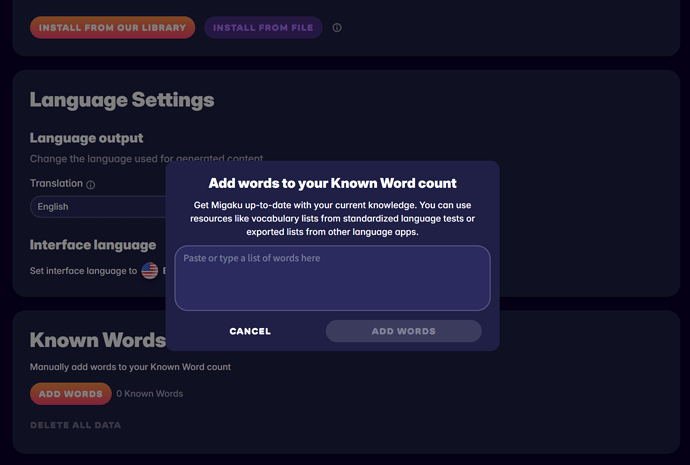This screenshot has height=465, width=690.
Task: Select the US flag interface language icon
Action: point(150,271)
